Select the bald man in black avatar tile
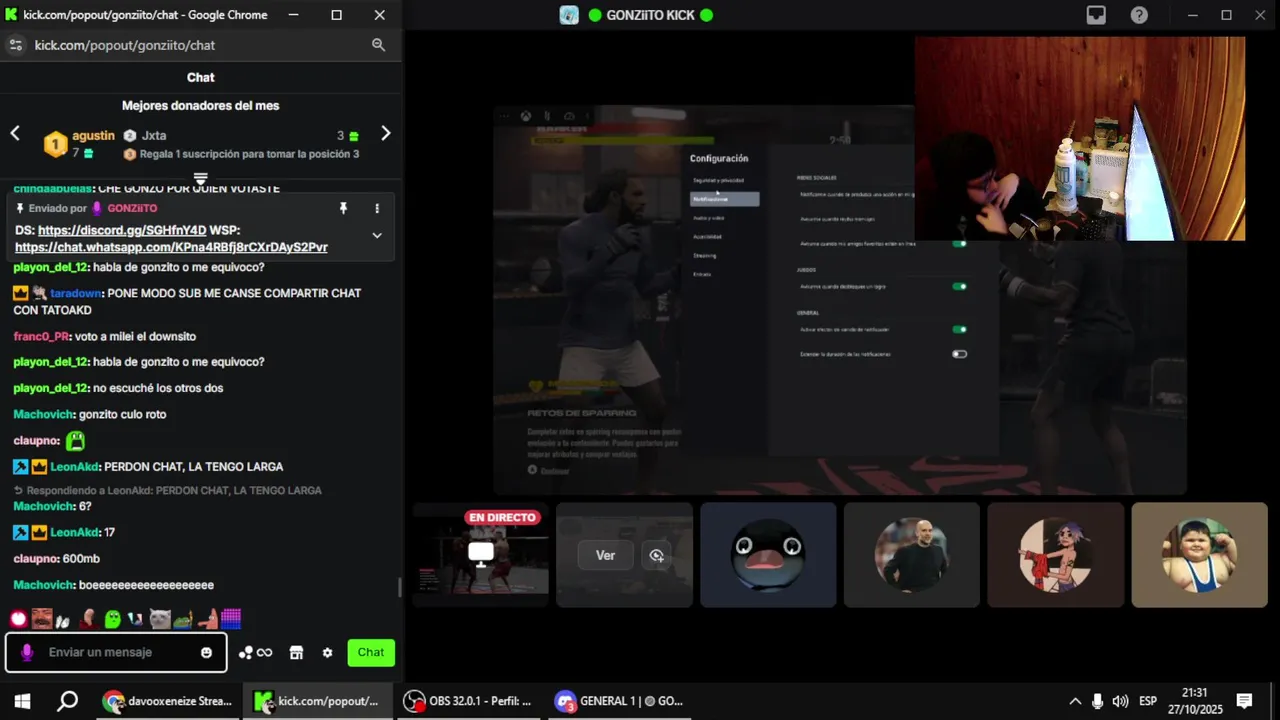Image resolution: width=1280 pixels, height=720 pixels. pos(912,555)
